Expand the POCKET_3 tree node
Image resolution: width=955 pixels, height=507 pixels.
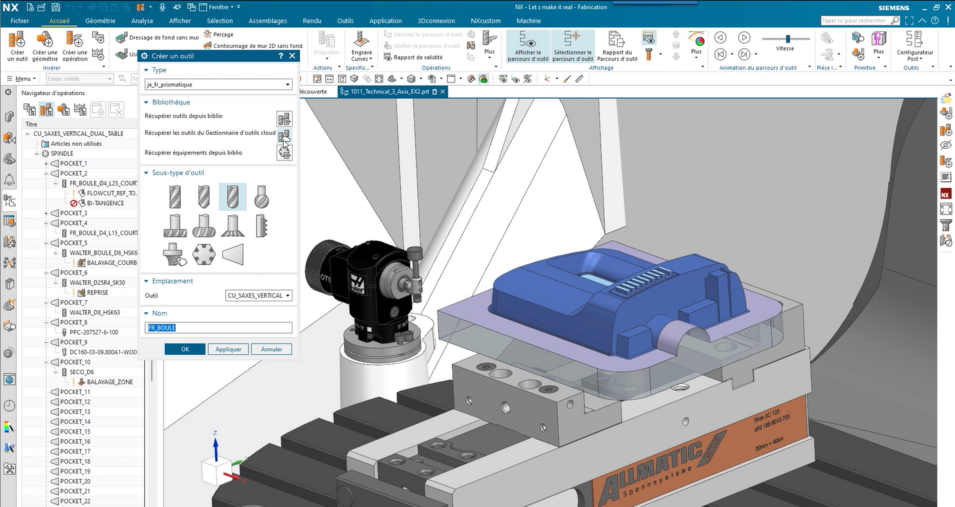pos(46,213)
